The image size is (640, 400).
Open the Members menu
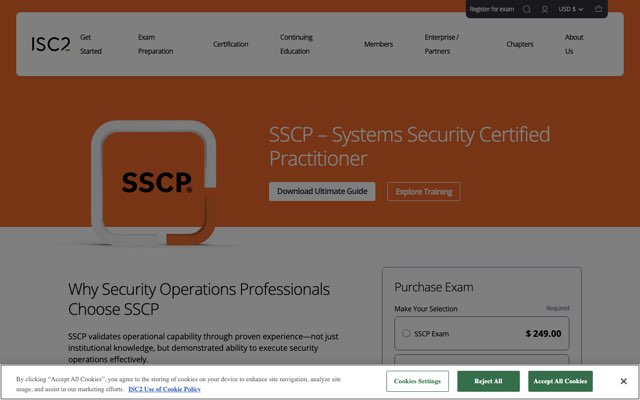click(x=378, y=44)
